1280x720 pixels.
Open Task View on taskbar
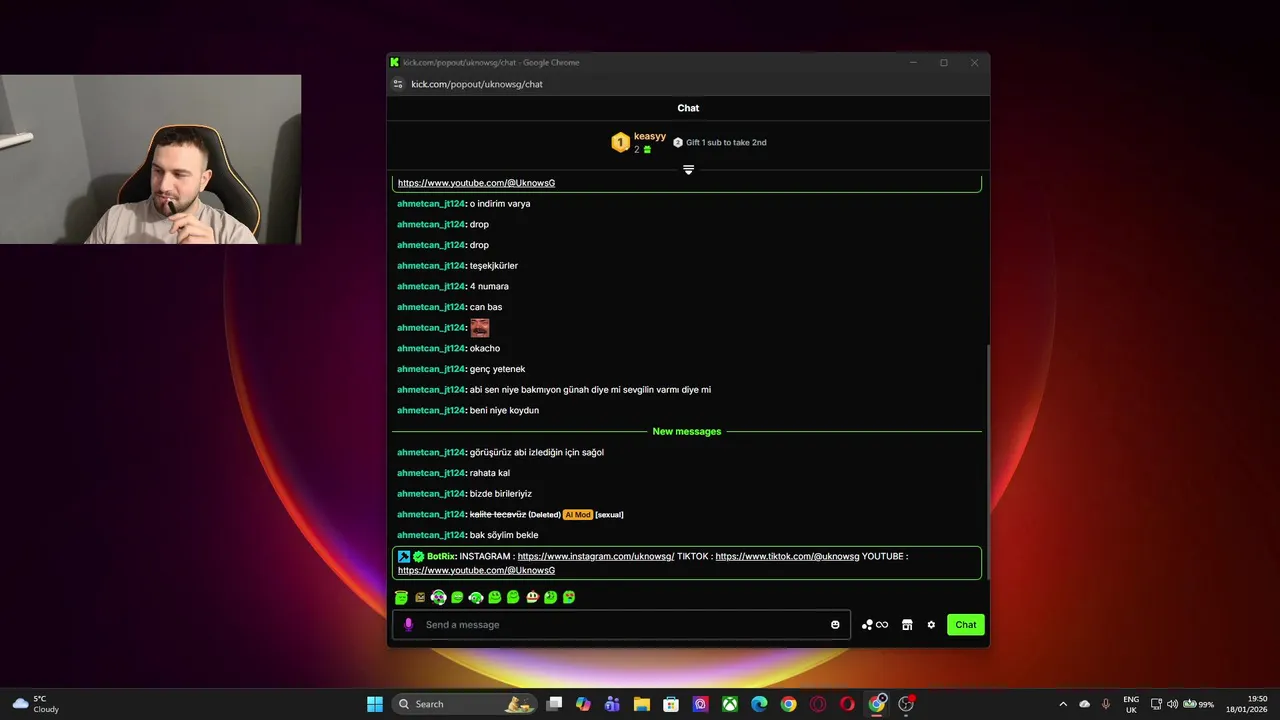[x=554, y=704]
